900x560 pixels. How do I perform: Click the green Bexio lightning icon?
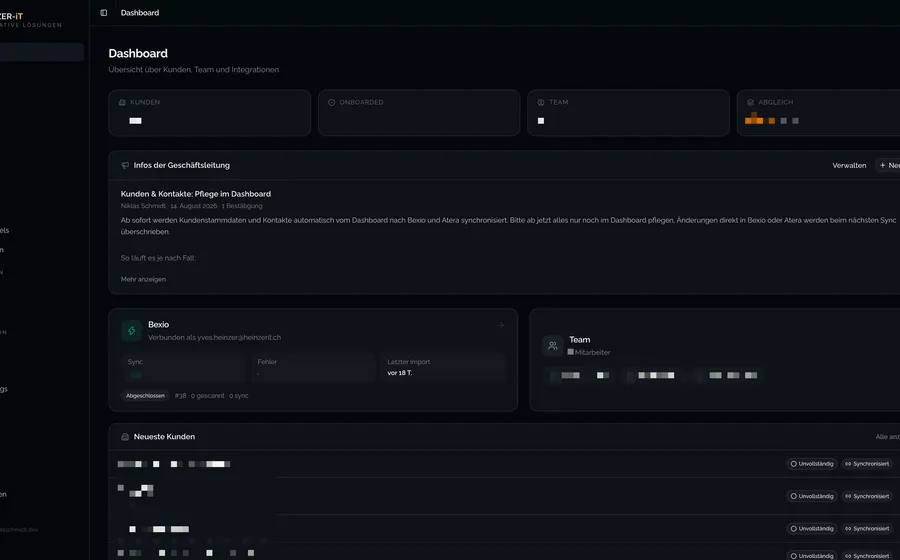click(131, 330)
